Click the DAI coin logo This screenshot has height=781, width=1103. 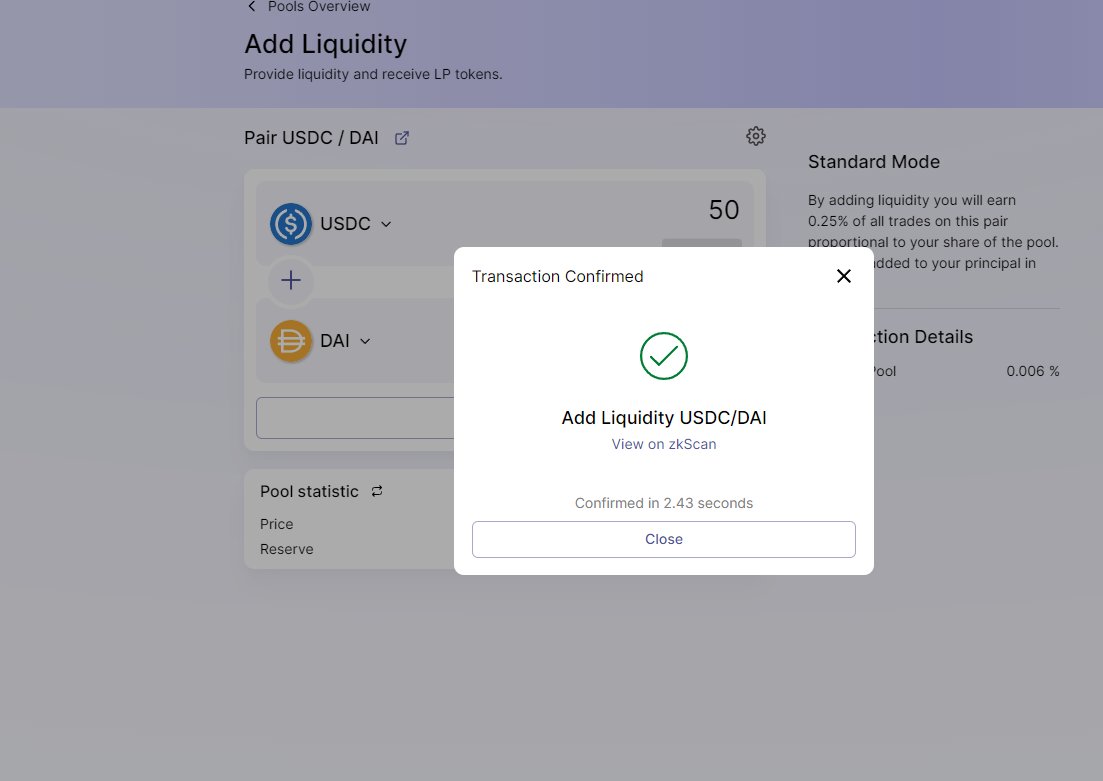[291, 341]
